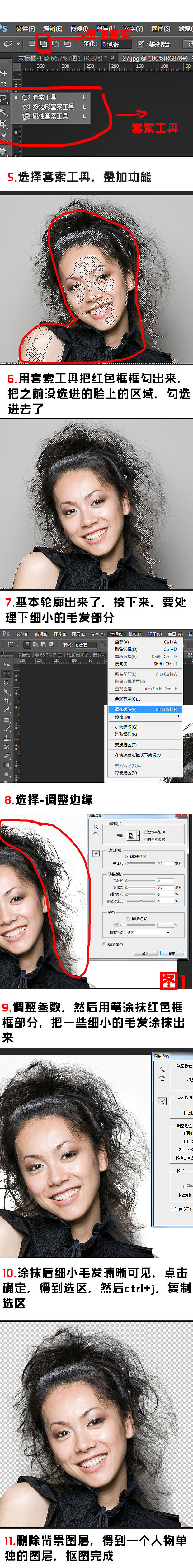Image resolution: width=193 pixels, height=1568 pixels.
Task: Select Subtract from Selection mode icon in top options bar
Action: [x=54, y=44]
